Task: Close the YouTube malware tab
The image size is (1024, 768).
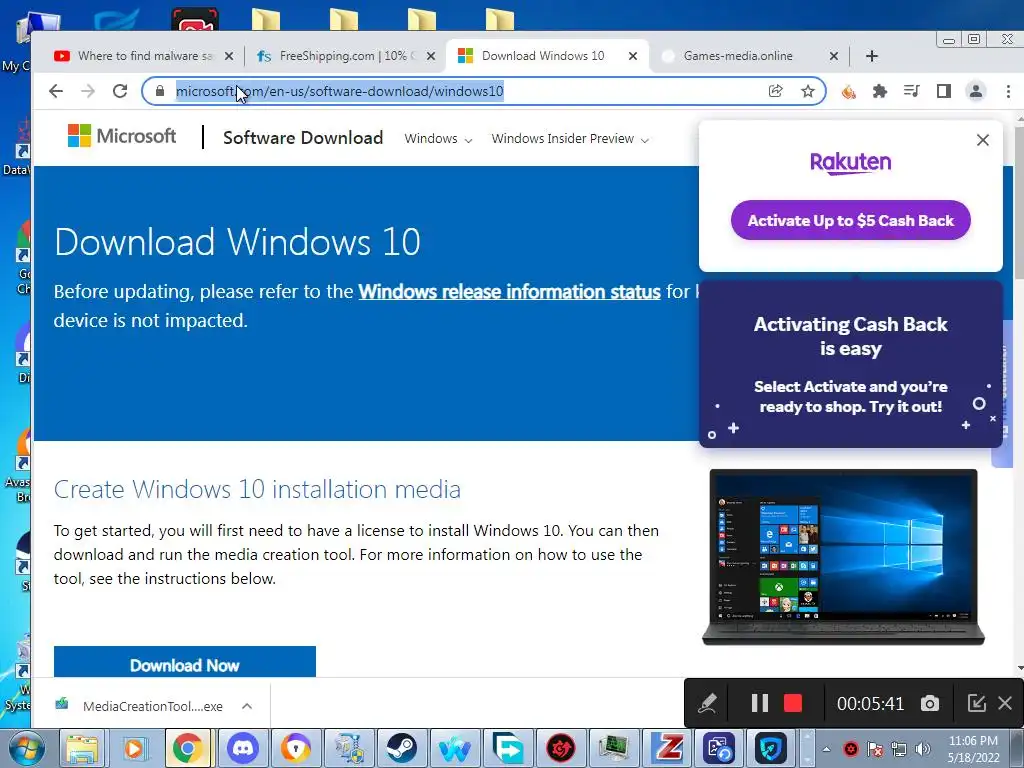Action: pos(229,56)
